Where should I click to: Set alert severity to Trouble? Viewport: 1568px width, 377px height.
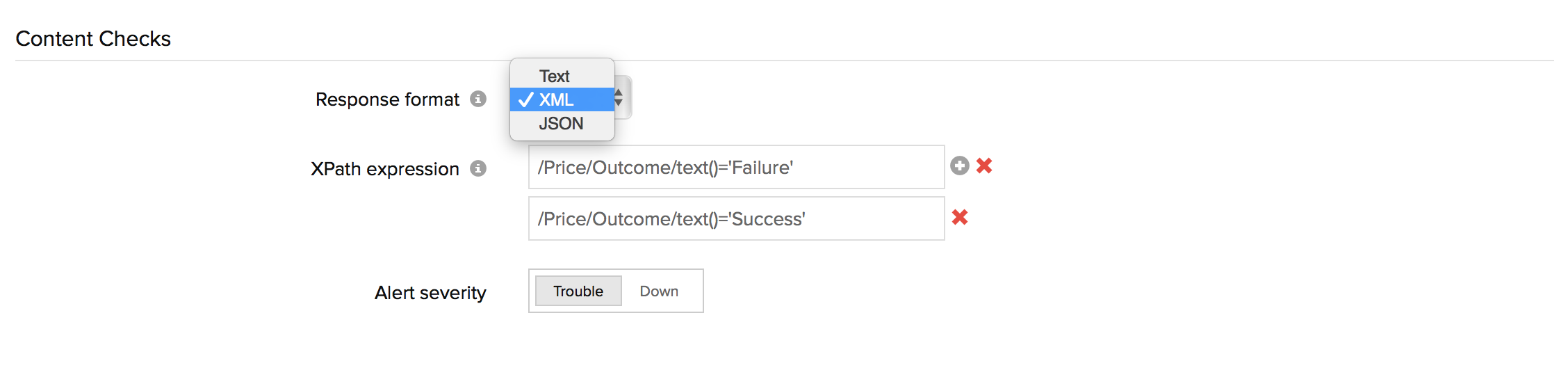[x=578, y=291]
